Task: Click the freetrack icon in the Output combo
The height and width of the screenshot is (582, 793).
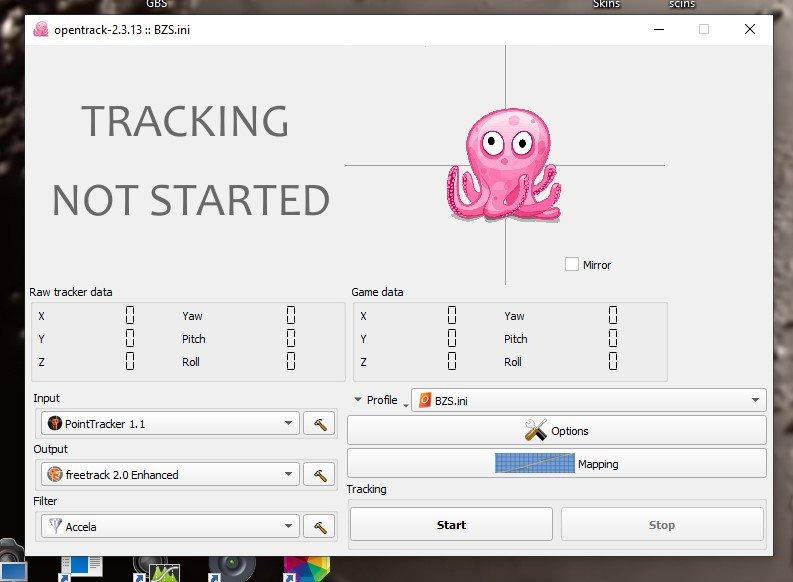Action: 55,474
